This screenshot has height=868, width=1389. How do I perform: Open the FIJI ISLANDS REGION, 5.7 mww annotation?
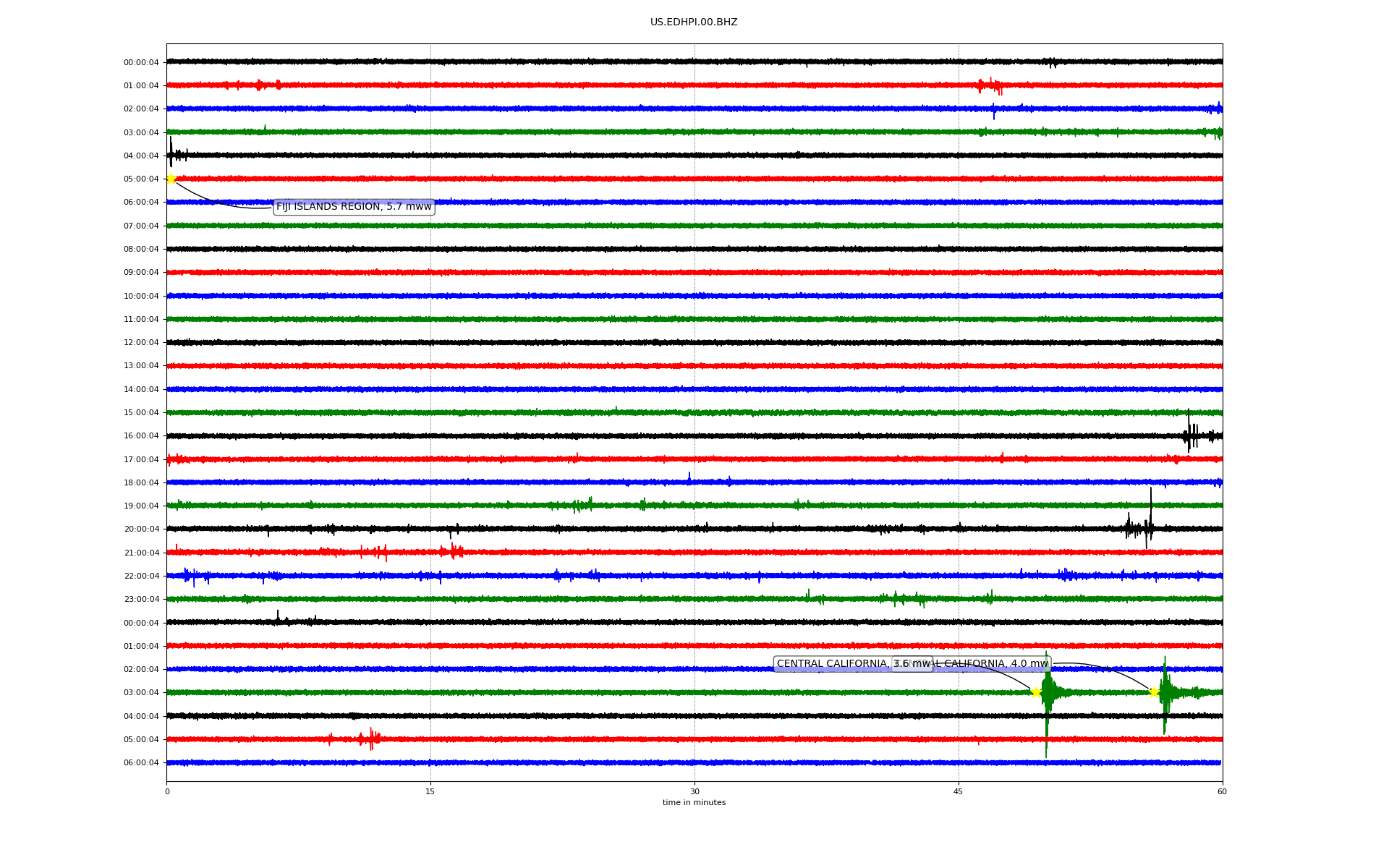[x=354, y=207]
